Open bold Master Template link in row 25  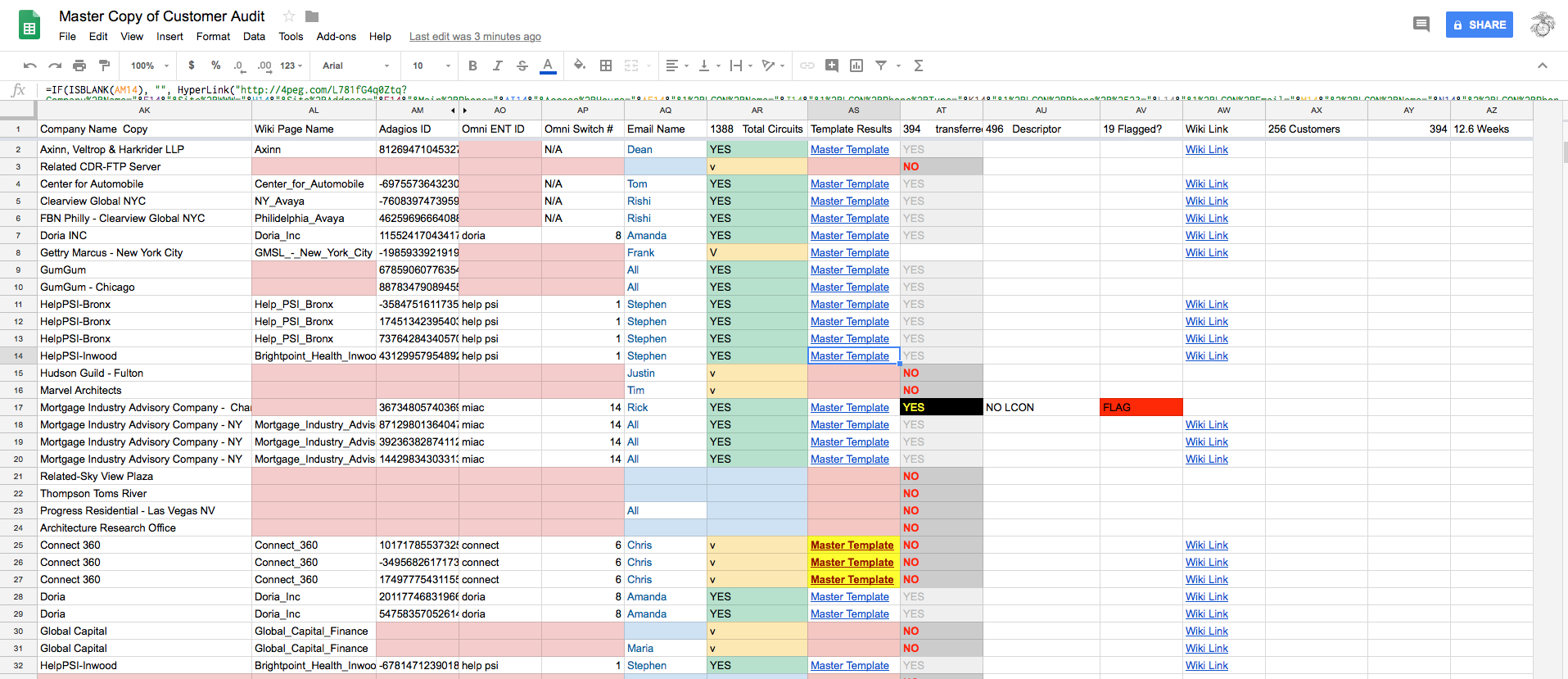point(852,545)
